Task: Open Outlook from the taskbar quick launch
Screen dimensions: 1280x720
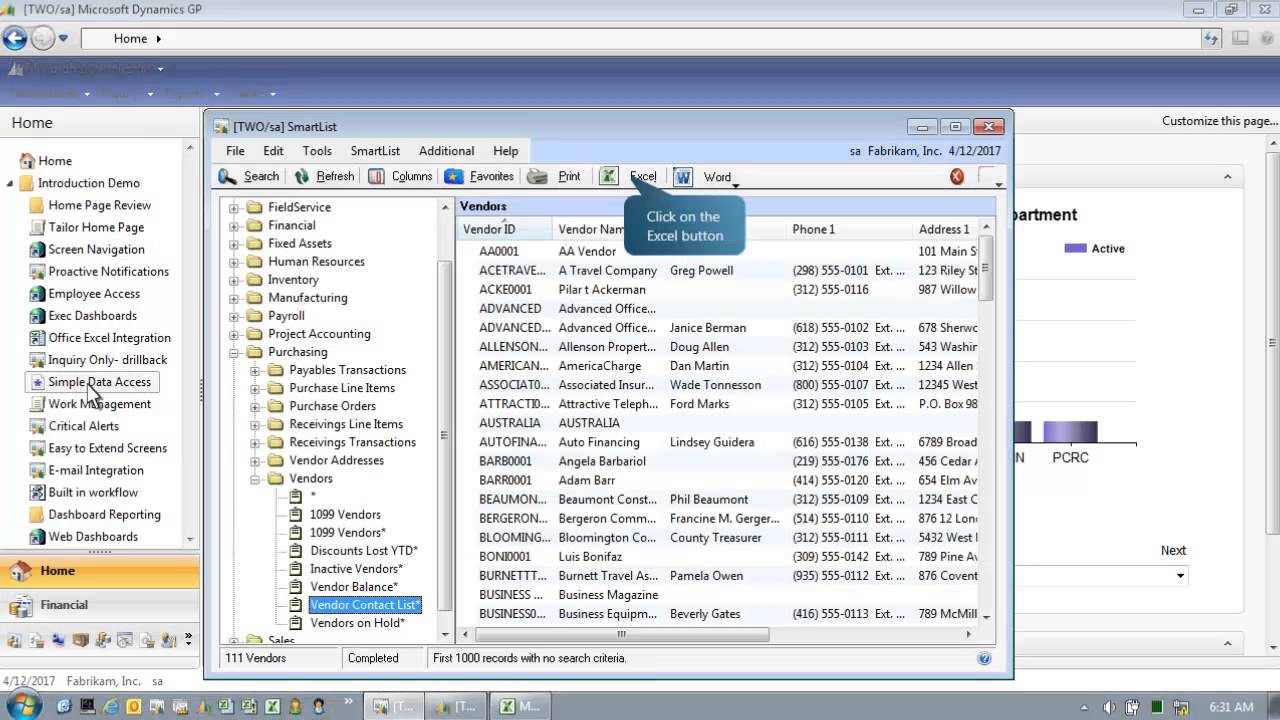Action: click(x=133, y=707)
